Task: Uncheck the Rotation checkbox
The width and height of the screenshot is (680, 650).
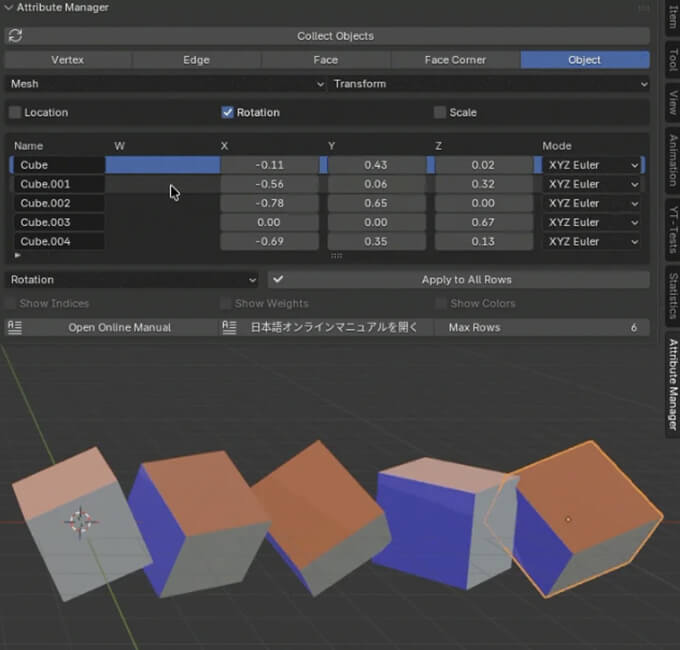Action: pos(227,113)
